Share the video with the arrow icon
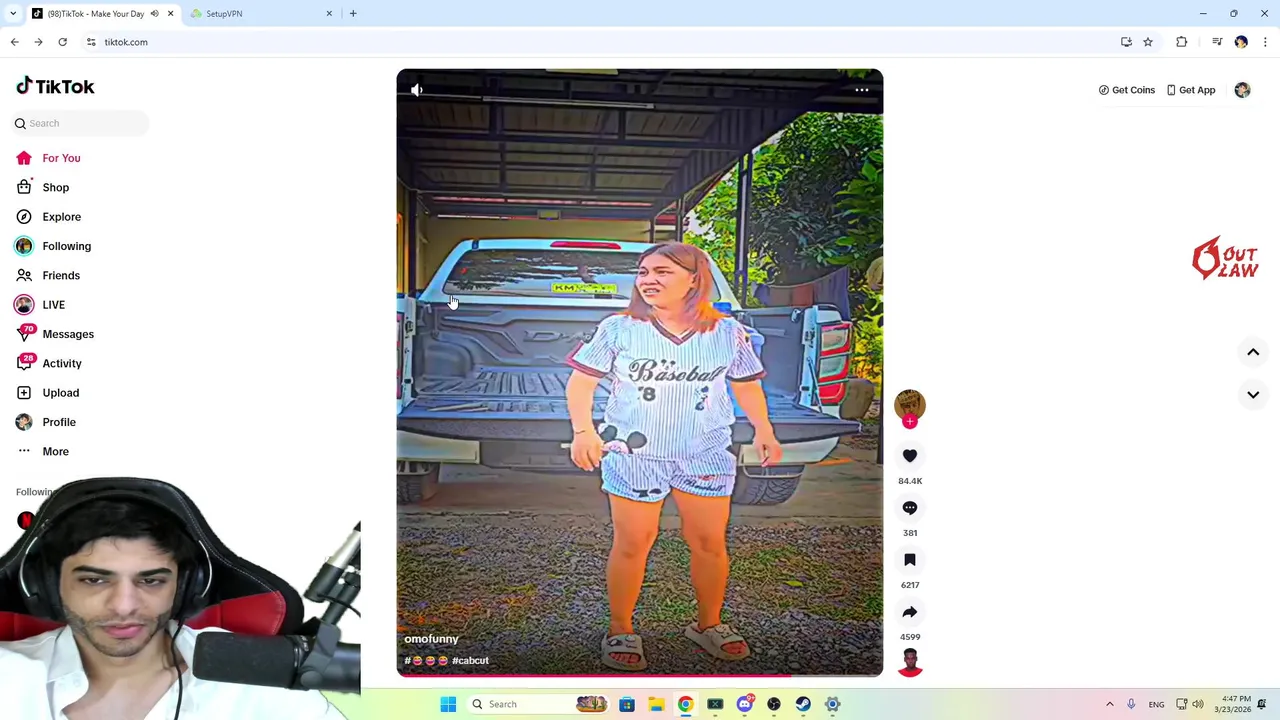The image size is (1280, 720). click(x=910, y=612)
